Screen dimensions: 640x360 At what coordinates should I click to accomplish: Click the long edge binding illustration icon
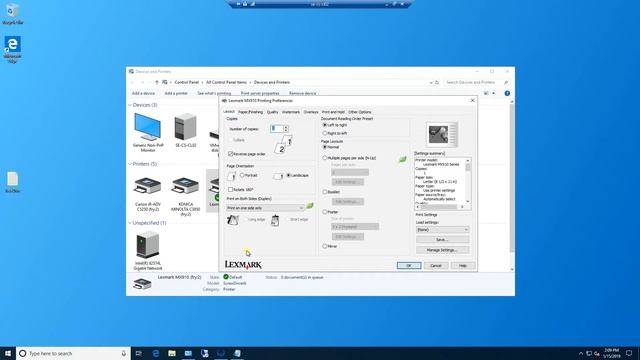pyautogui.click(x=233, y=220)
